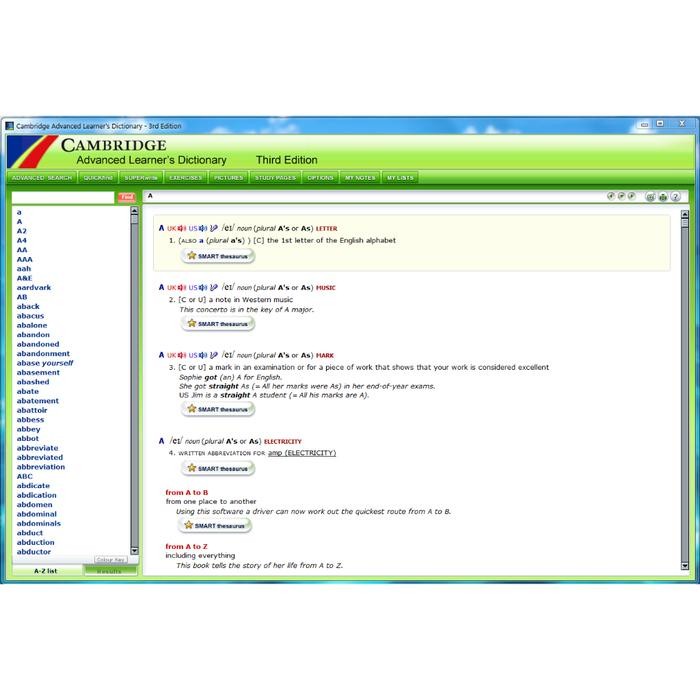
Task: Click the Colour Key button
Action: (x=111, y=559)
